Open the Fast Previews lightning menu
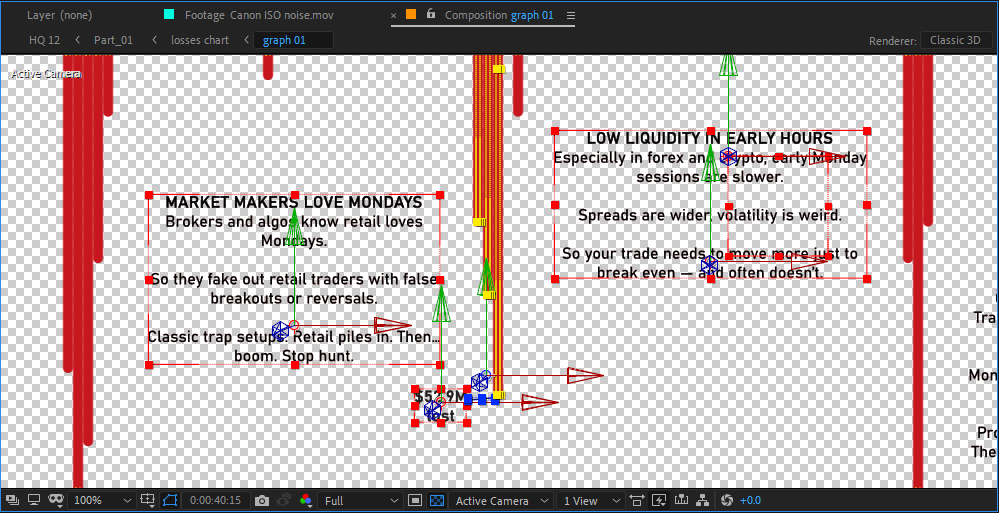The image size is (999, 513). point(659,501)
